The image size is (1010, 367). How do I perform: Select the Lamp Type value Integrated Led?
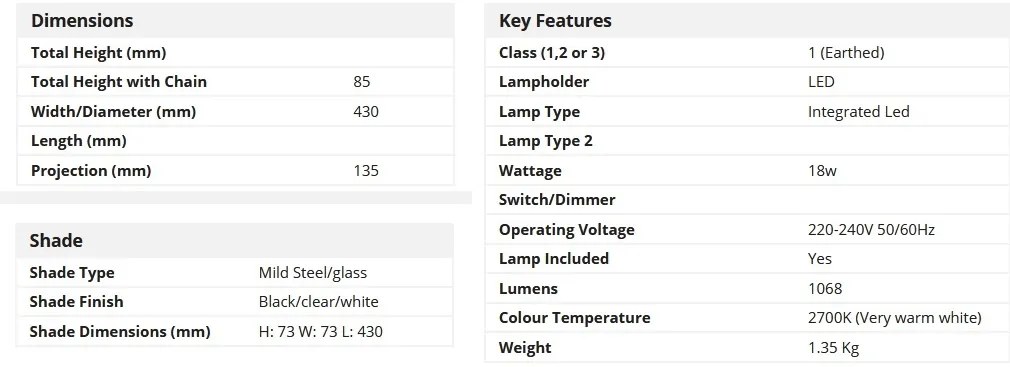pyautogui.click(x=859, y=112)
